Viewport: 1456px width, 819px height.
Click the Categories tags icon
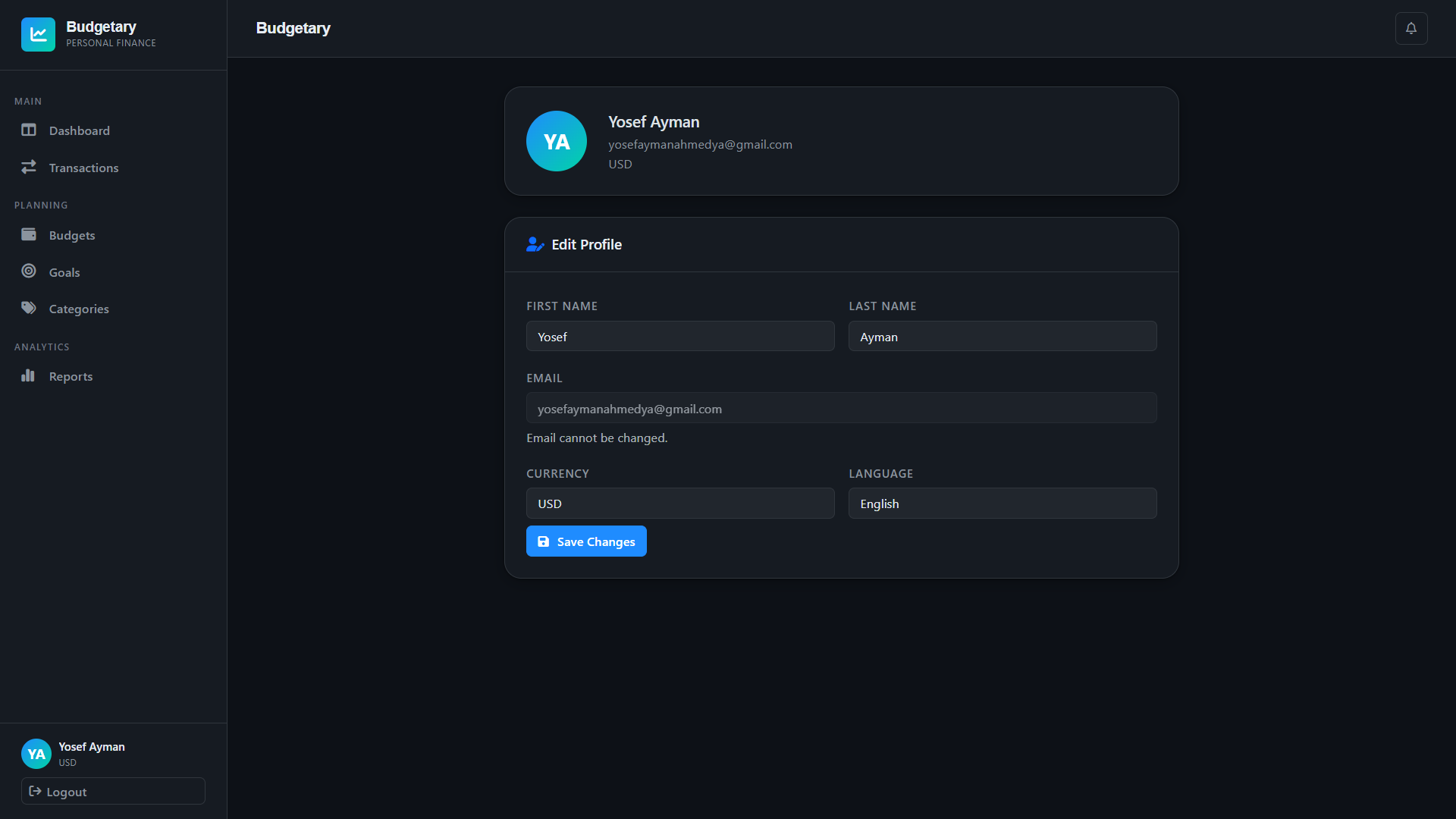click(29, 308)
